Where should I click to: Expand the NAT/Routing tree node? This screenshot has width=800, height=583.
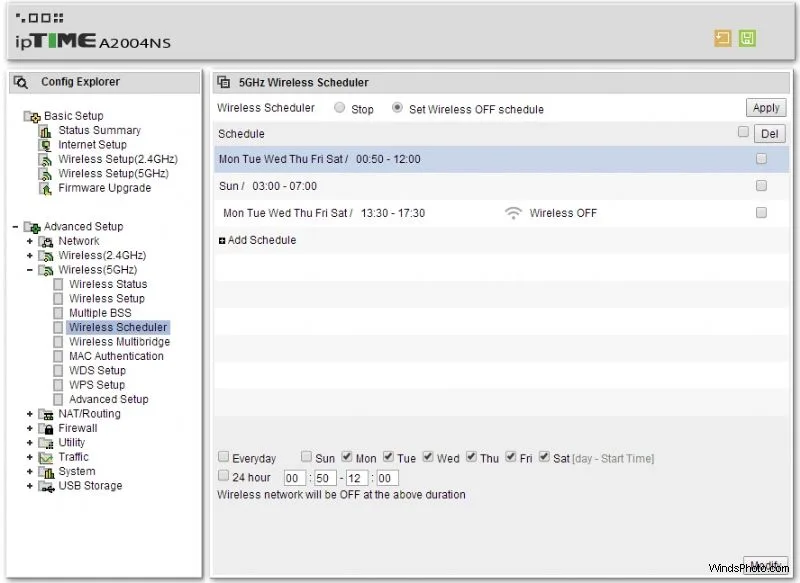coord(30,414)
